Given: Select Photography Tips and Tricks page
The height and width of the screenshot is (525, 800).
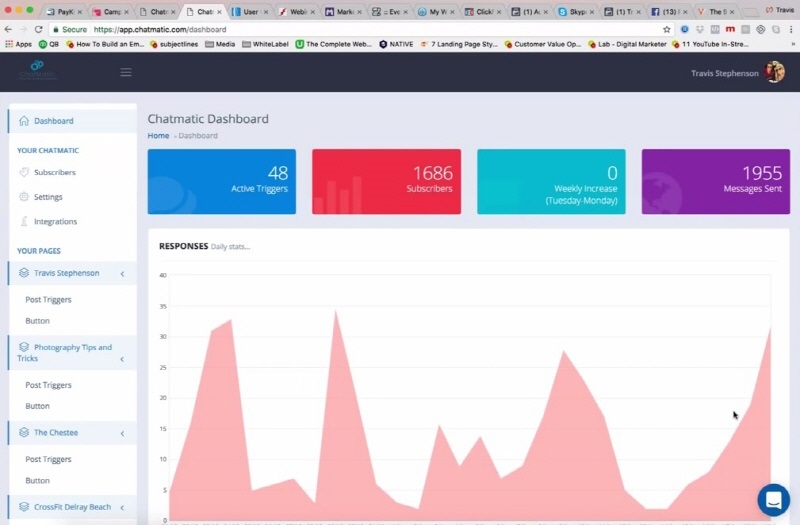Looking at the screenshot, I should 72,353.
